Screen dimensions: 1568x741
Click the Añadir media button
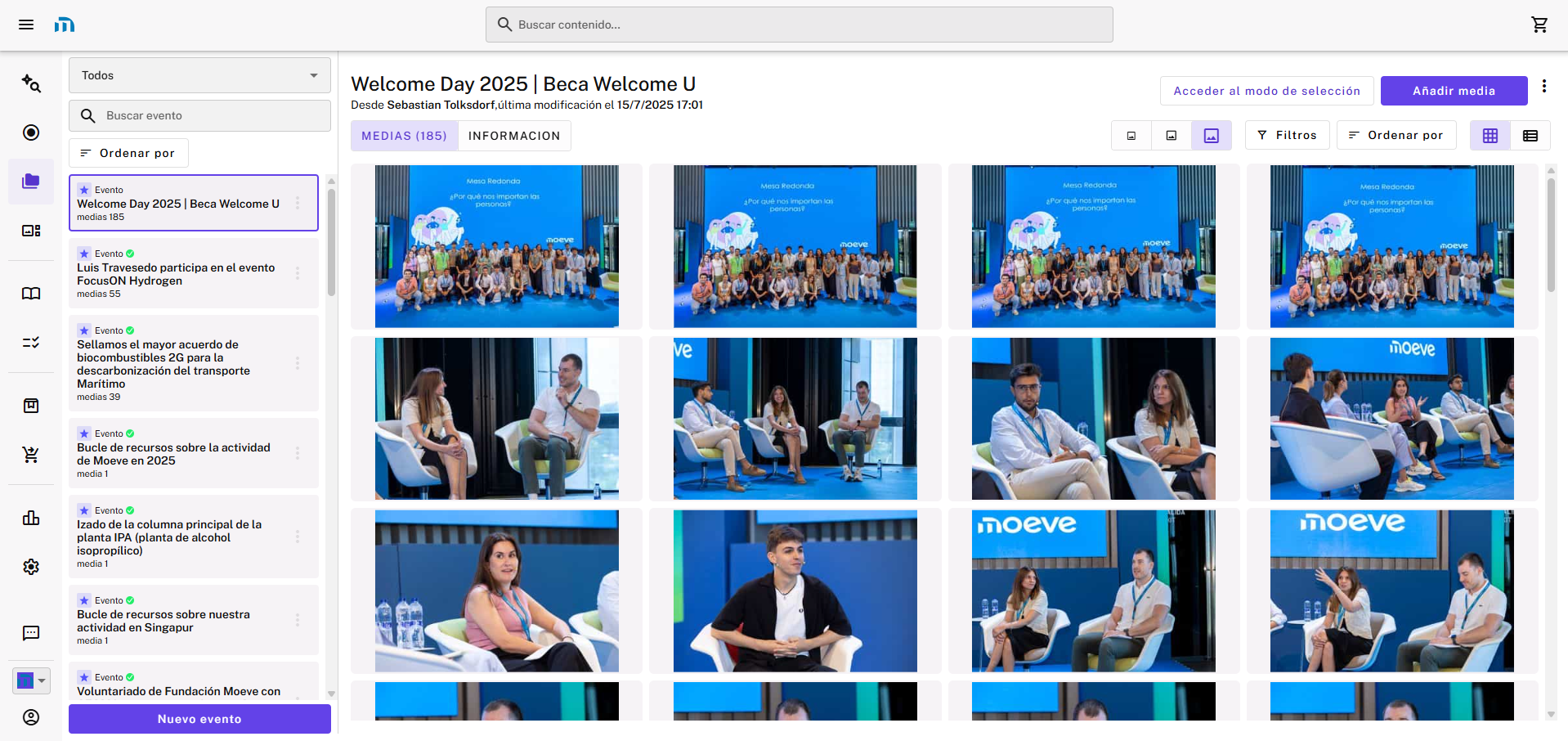[x=1454, y=91]
